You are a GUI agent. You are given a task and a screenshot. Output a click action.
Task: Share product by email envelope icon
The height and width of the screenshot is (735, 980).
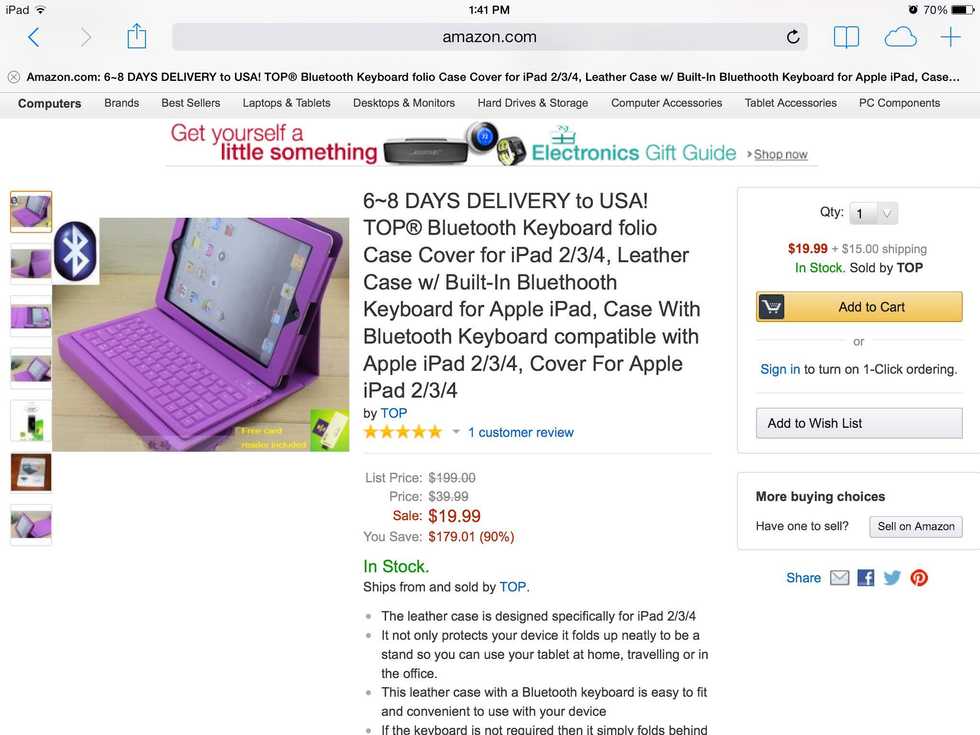coord(839,578)
